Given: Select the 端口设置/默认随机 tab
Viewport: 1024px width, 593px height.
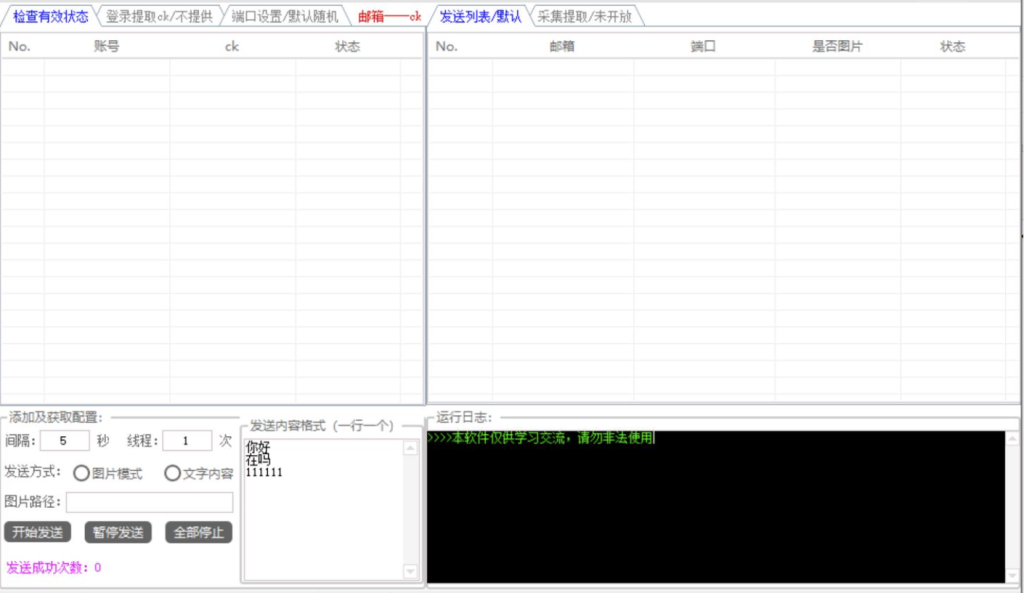Looking at the screenshot, I should pyautogui.click(x=284, y=16).
